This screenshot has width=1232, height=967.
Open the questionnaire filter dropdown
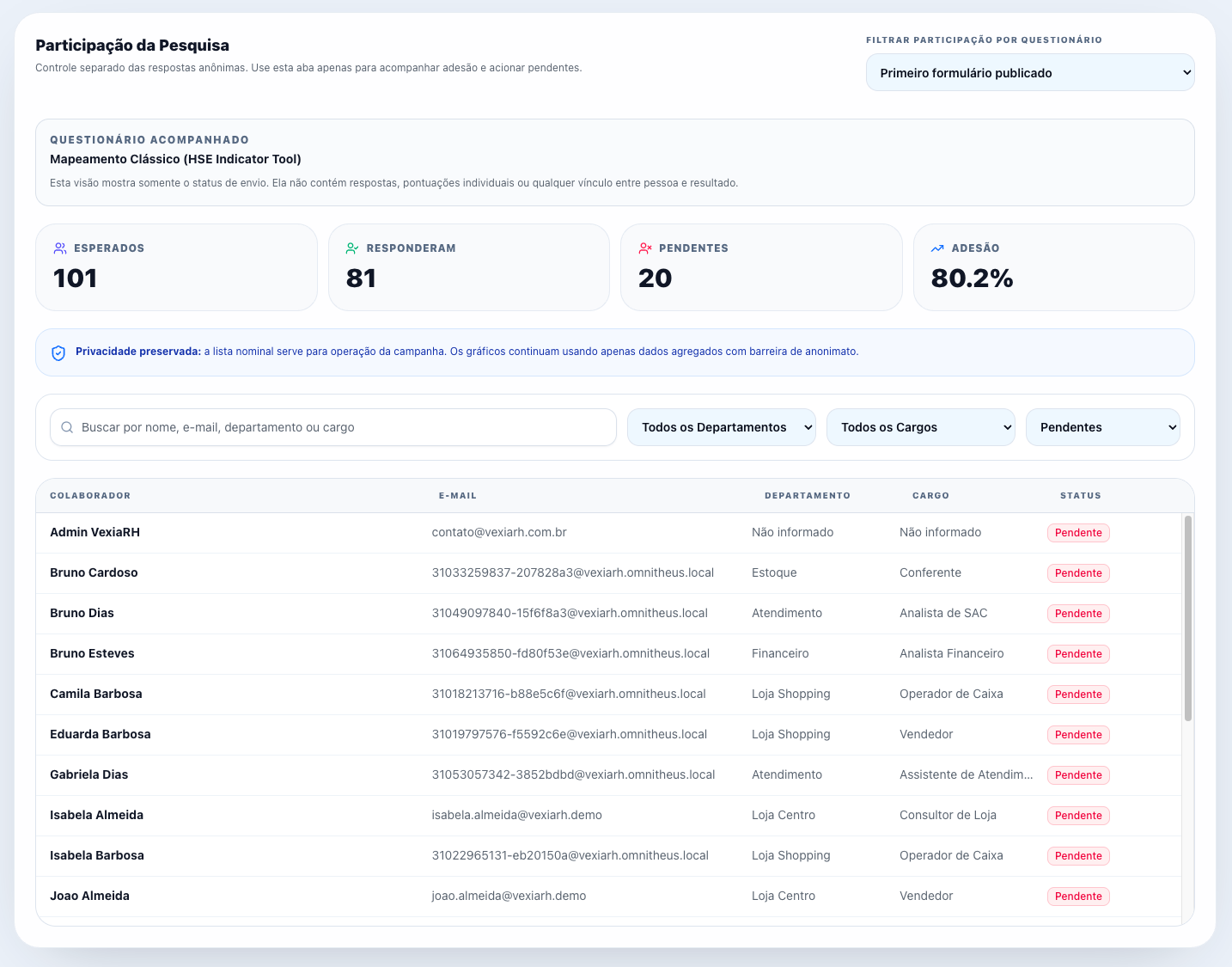[x=1030, y=73]
